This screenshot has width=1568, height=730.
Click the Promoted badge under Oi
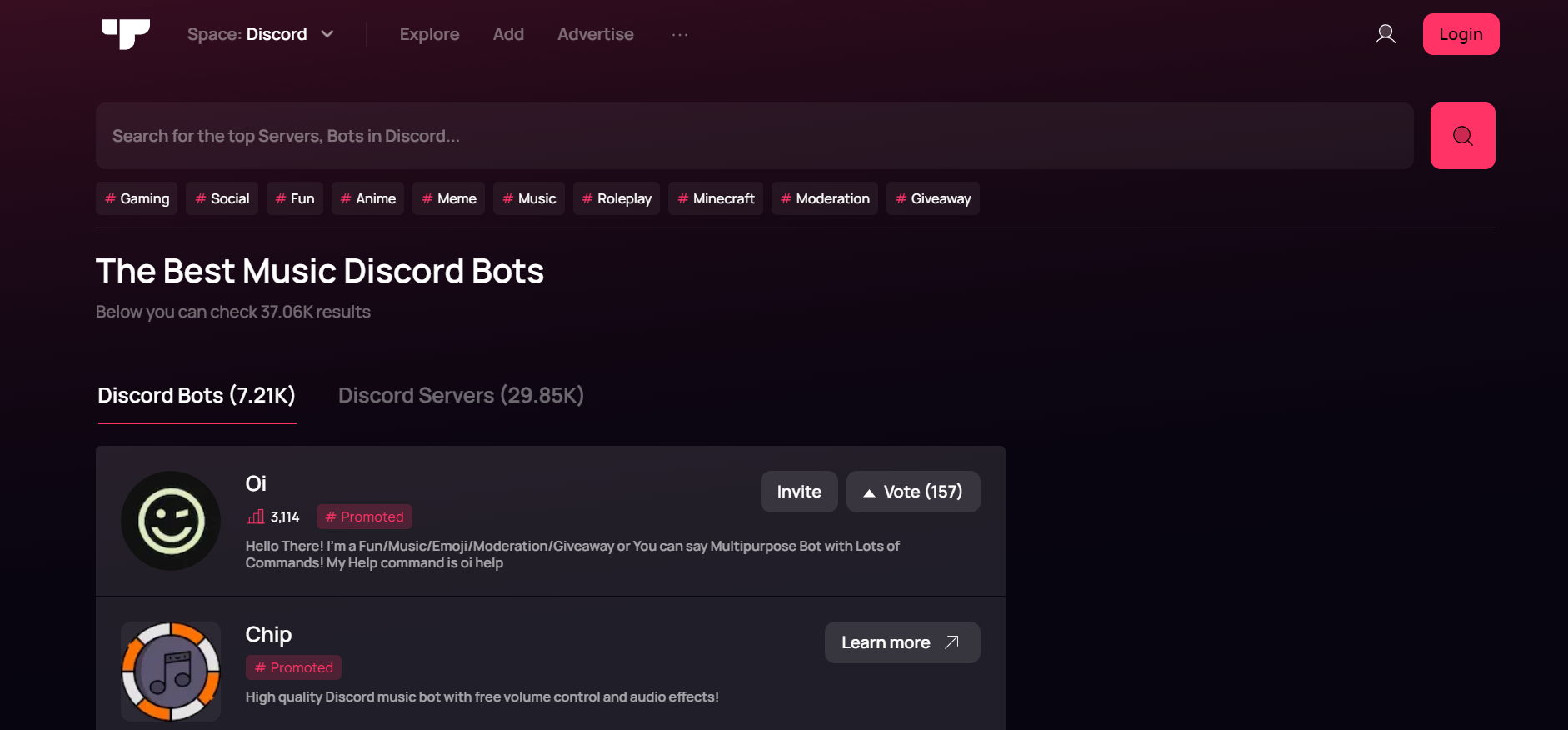click(364, 517)
